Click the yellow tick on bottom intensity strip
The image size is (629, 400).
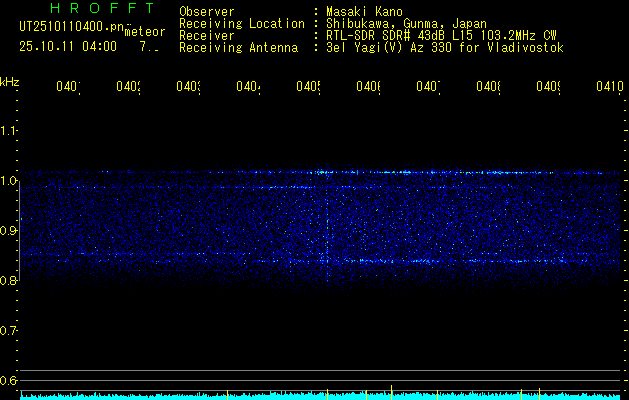pos(367,394)
